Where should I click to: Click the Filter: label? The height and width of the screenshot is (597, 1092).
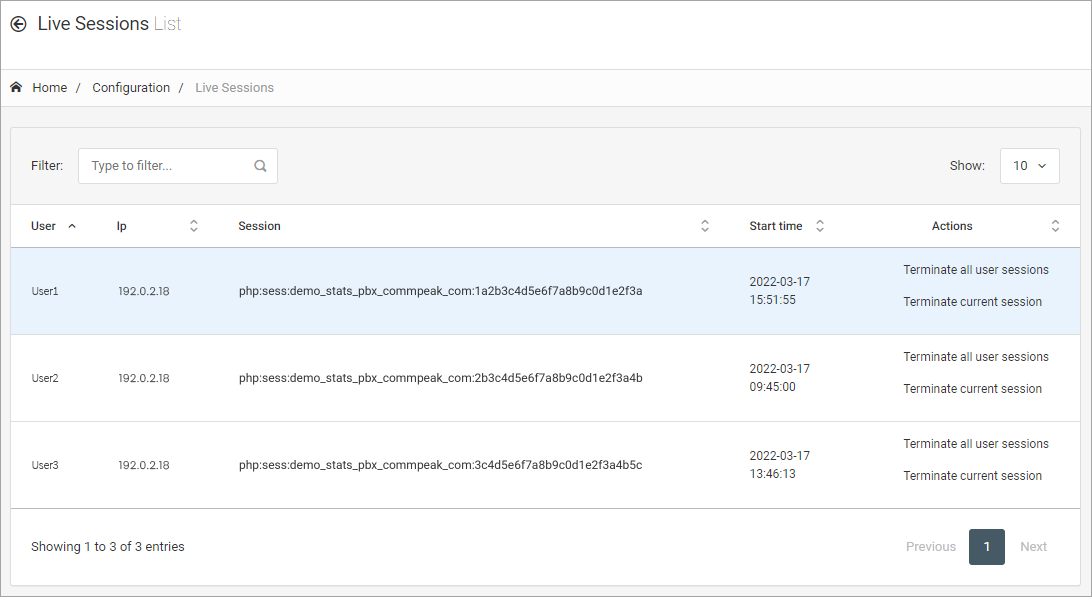coord(47,166)
